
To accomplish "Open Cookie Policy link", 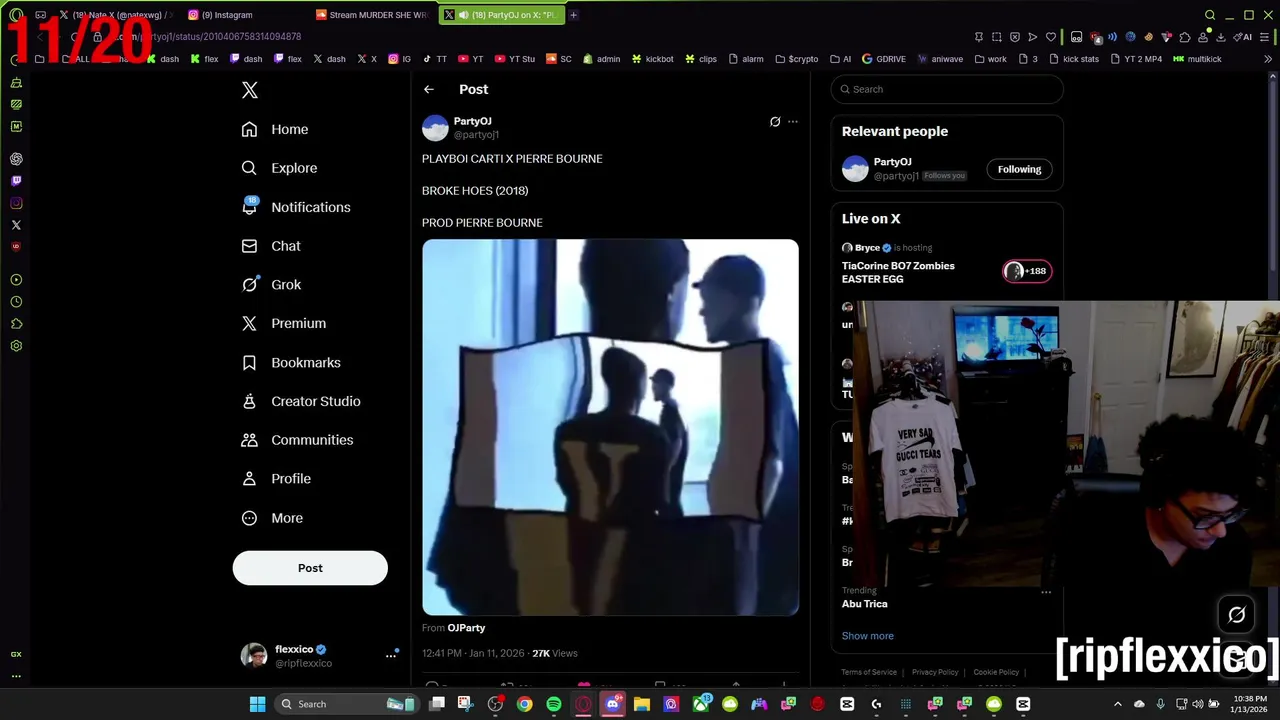I will [996, 672].
